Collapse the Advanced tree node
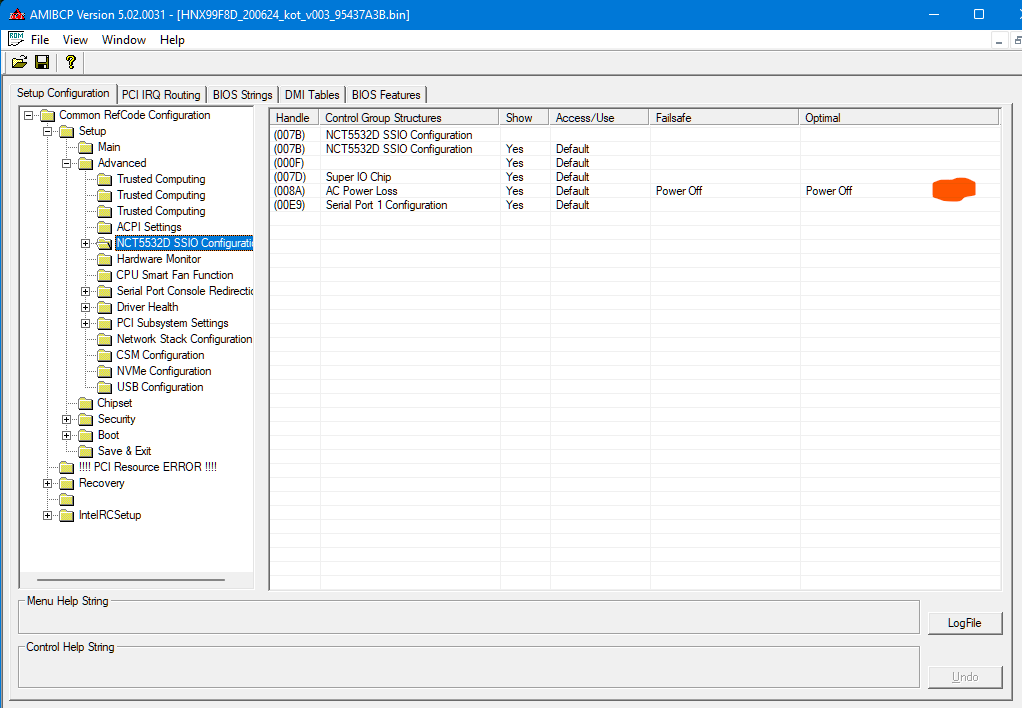The image size is (1022, 708). tap(66, 163)
